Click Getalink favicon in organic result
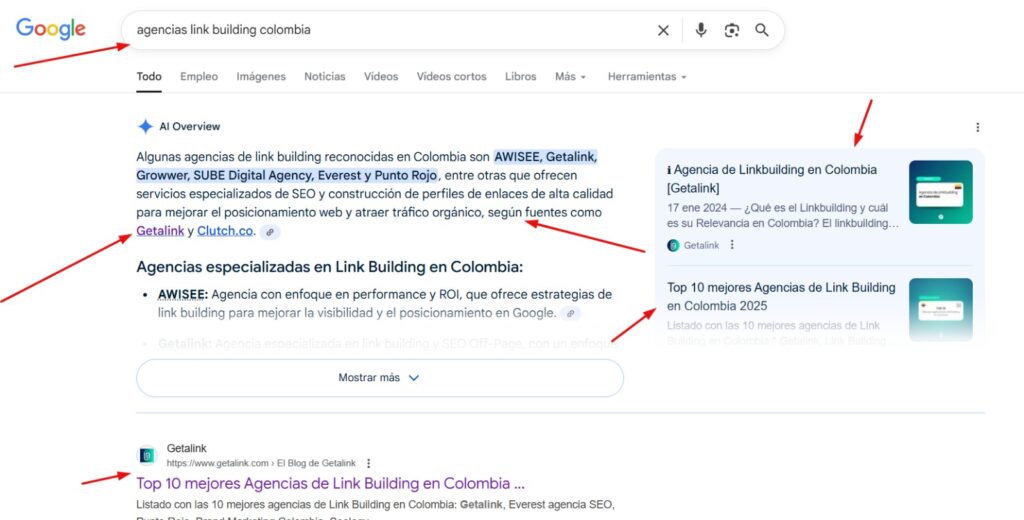Image resolution: width=1024 pixels, height=520 pixels. pyautogui.click(x=147, y=455)
